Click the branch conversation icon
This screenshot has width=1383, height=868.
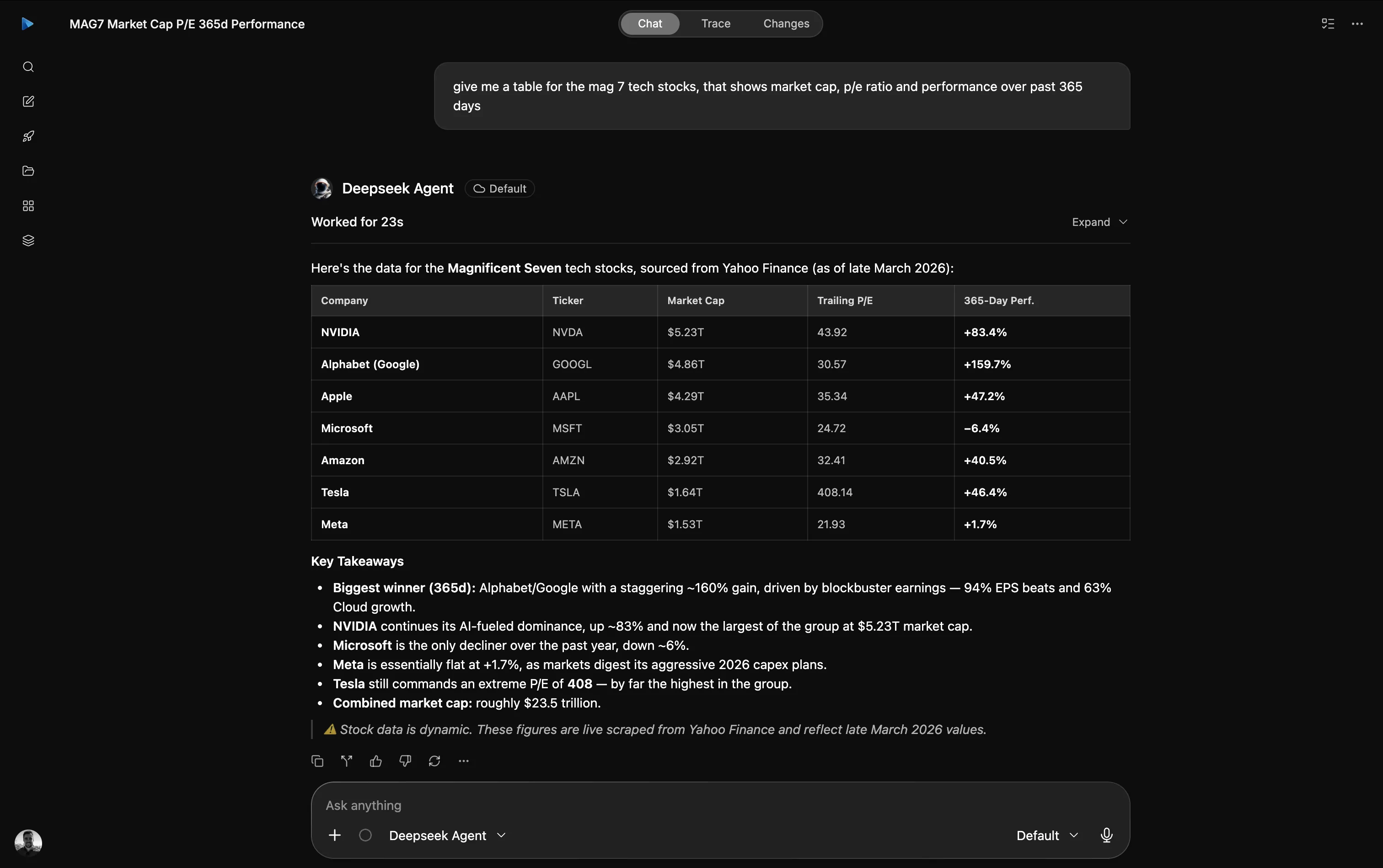[347, 761]
